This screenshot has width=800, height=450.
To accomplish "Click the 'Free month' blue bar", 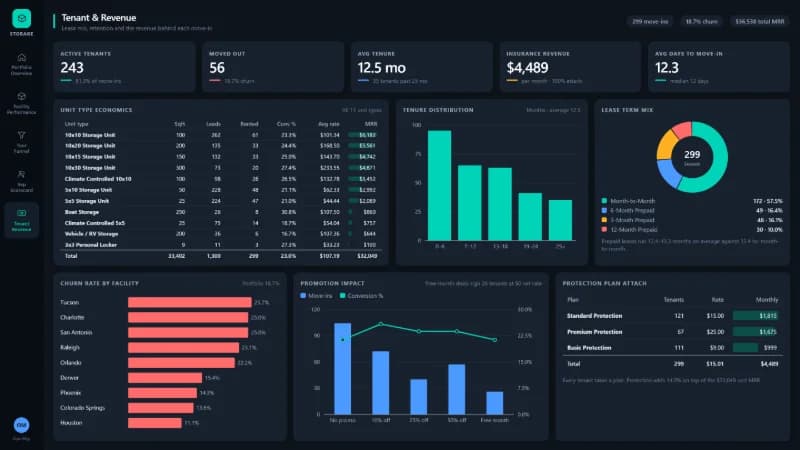I will click(x=494, y=403).
